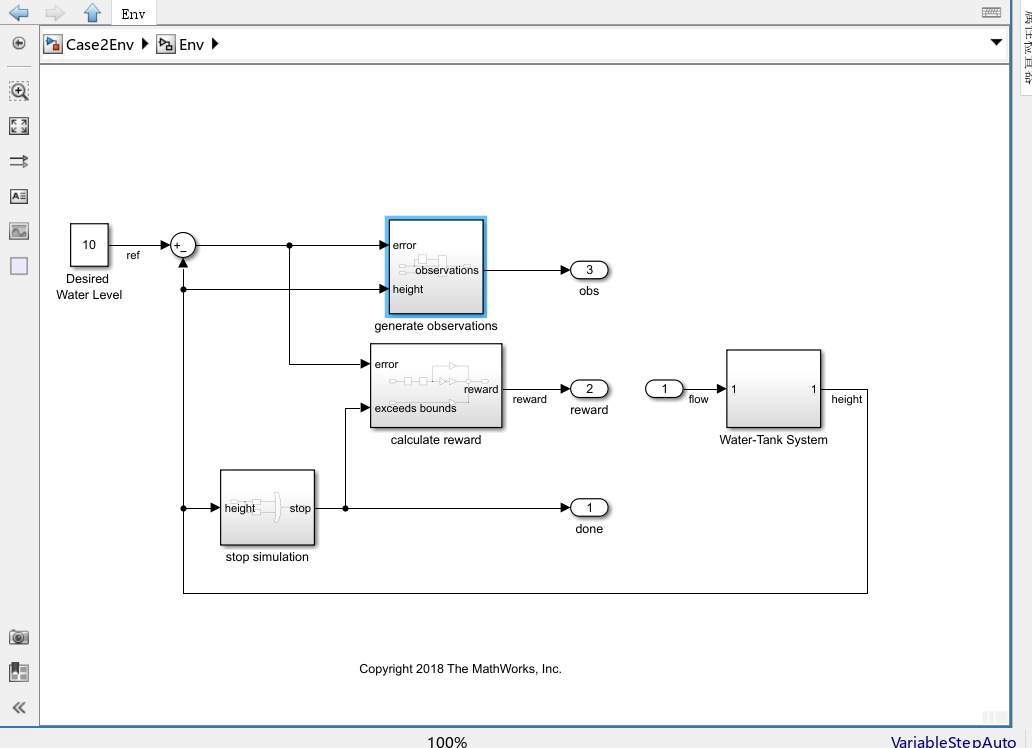Select the Water-Tank System block
The image size is (1032, 748).
[773, 388]
